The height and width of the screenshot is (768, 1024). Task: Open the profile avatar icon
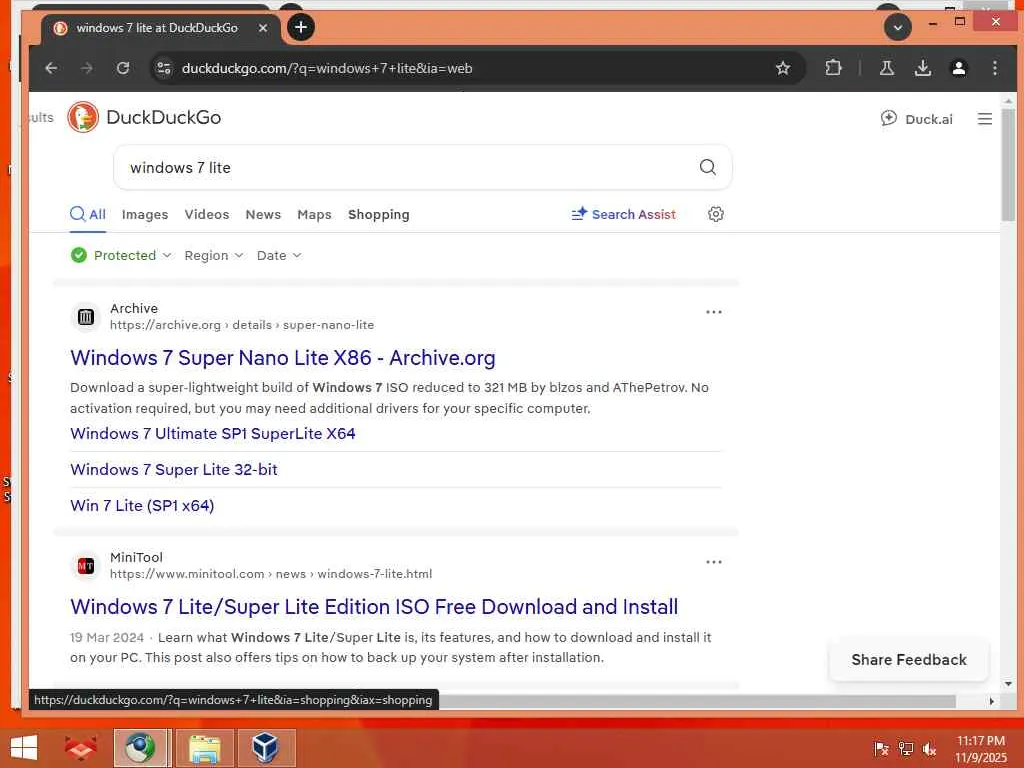coord(959,68)
